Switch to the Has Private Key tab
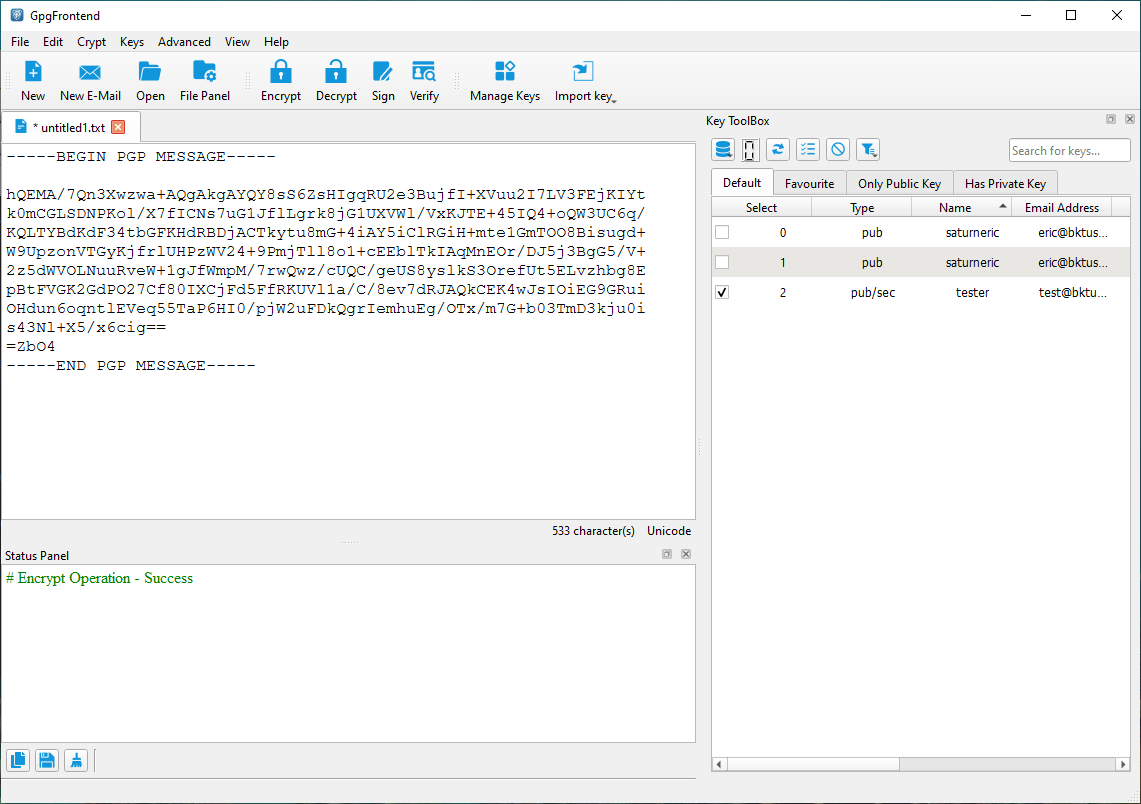Image resolution: width=1141 pixels, height=804 pixels. 1005,184
